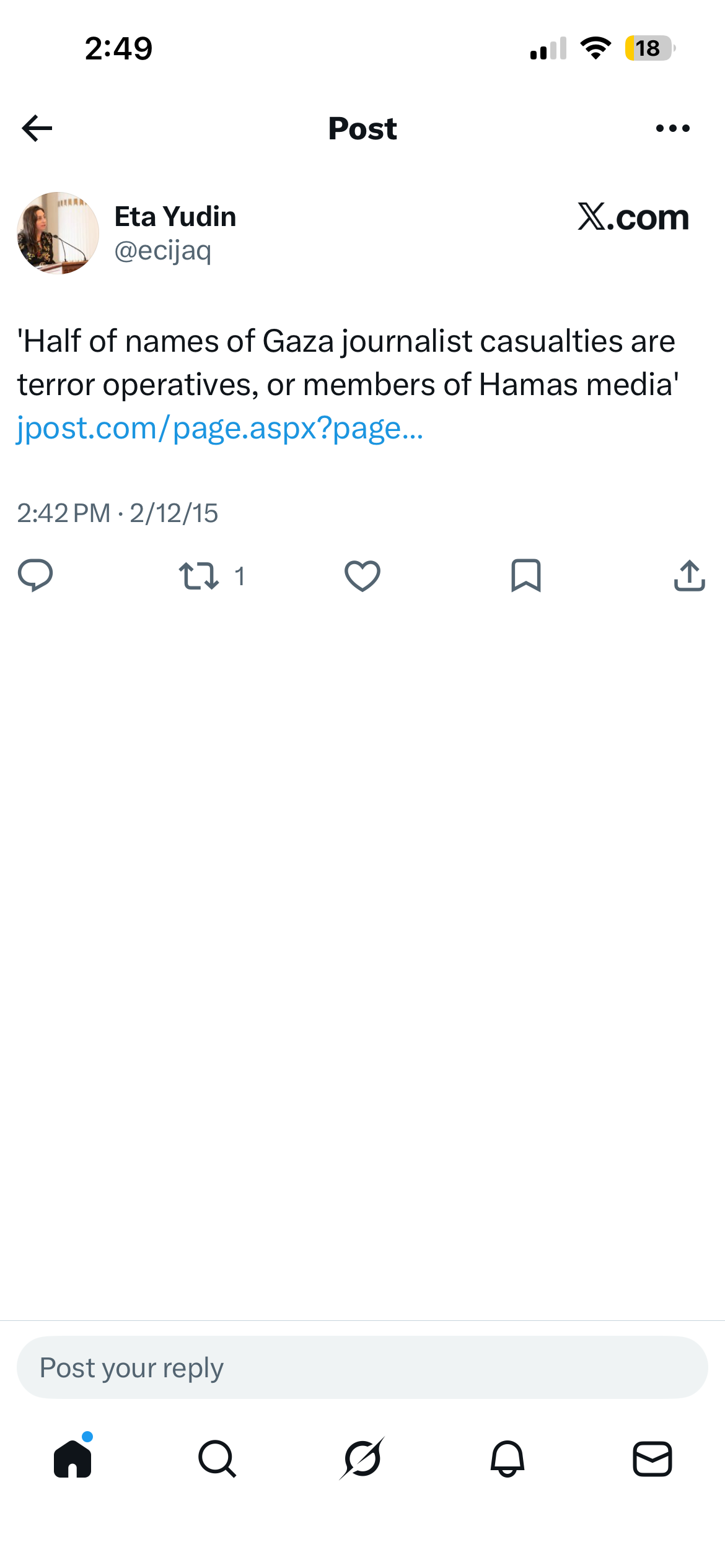Tap the repost arrows icon
Viewport: 725px width, 1568px height.
click(199, 576)
